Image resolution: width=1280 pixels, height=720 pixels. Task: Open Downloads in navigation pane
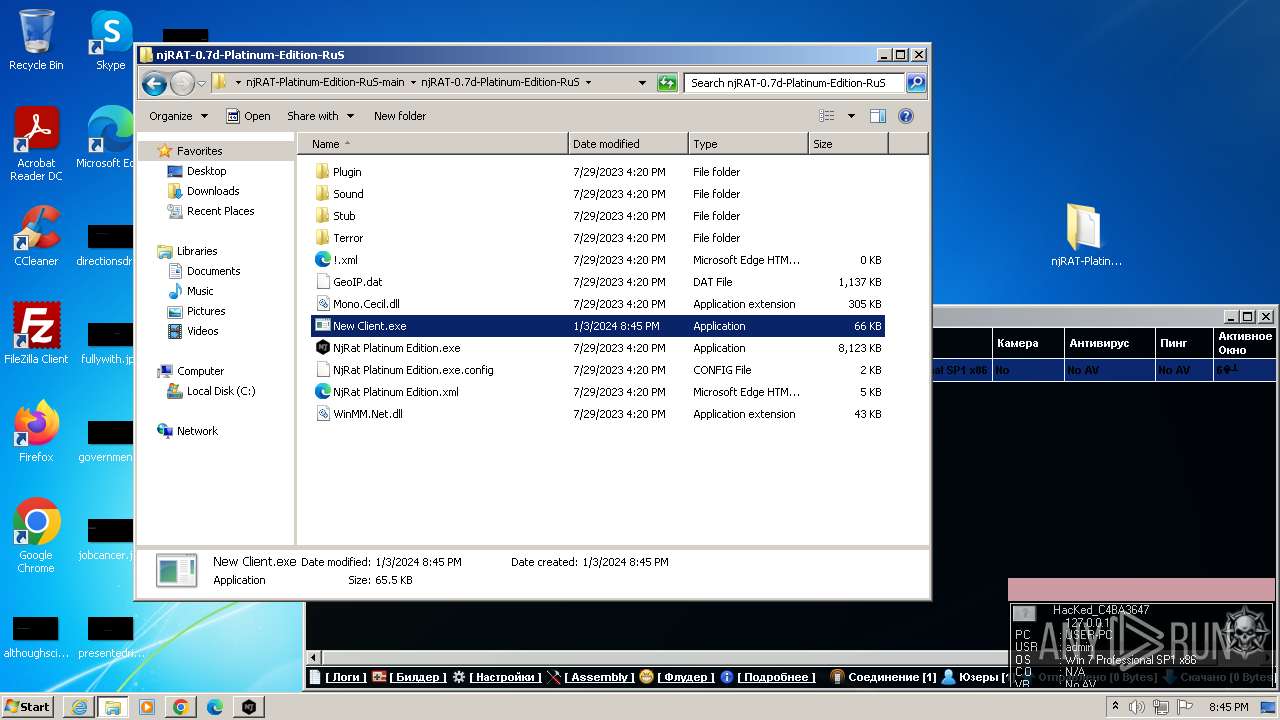point(212,191)
